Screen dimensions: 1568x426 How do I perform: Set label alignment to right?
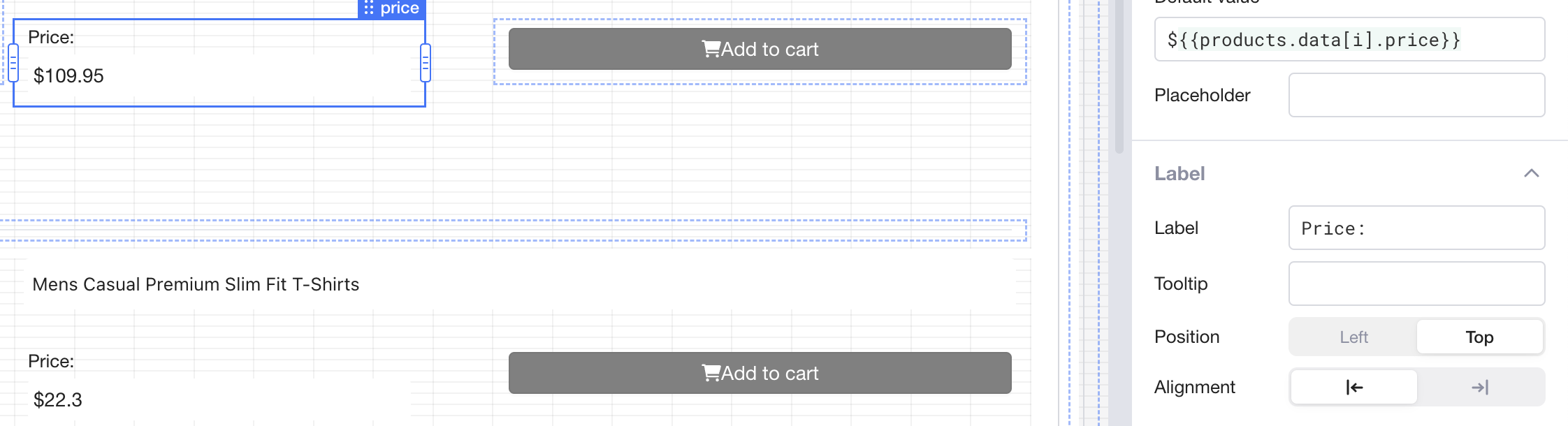pyautogui.click(x=1480, y=387)
